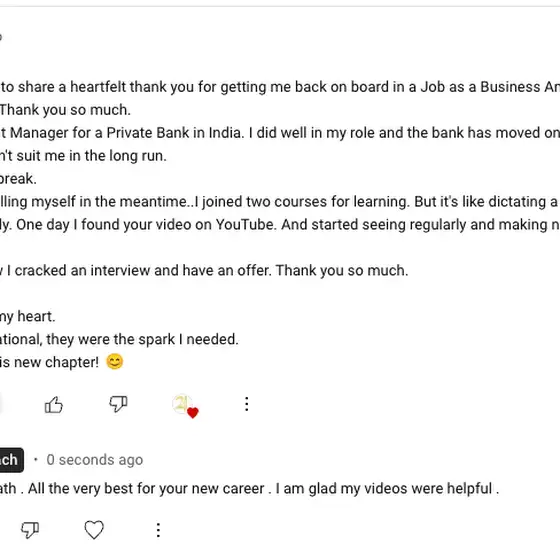Click the "cracked an interview" sentence
The image size is (560, 560).
coord(204,270)
